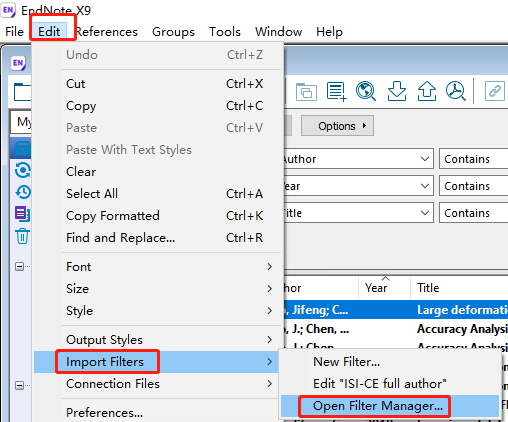The width and height of the screenshot is (508, 422).
Task: Expand the Font submenu
Action: tap(157, 267)
